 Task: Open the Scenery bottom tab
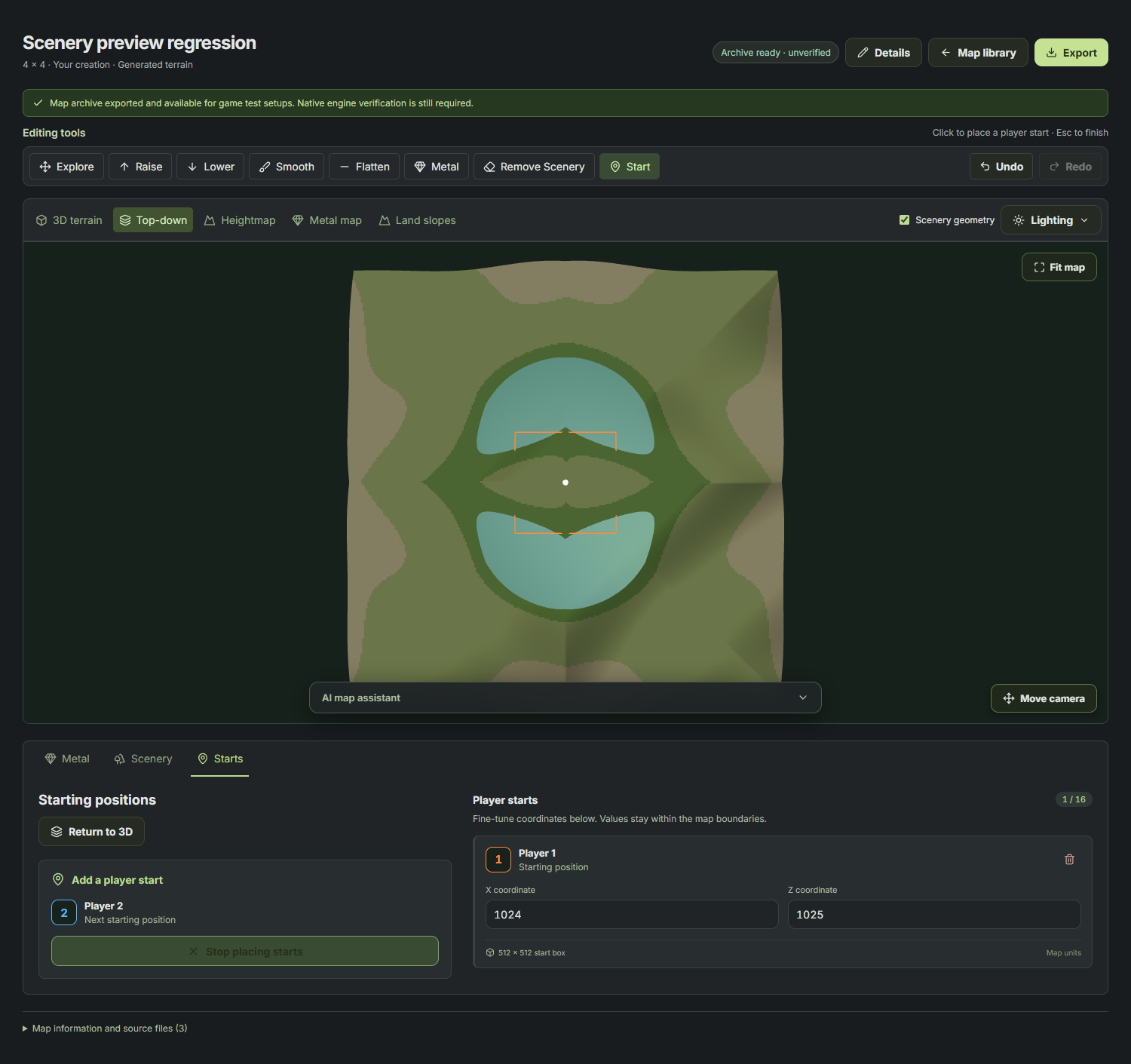click(143, 759)
